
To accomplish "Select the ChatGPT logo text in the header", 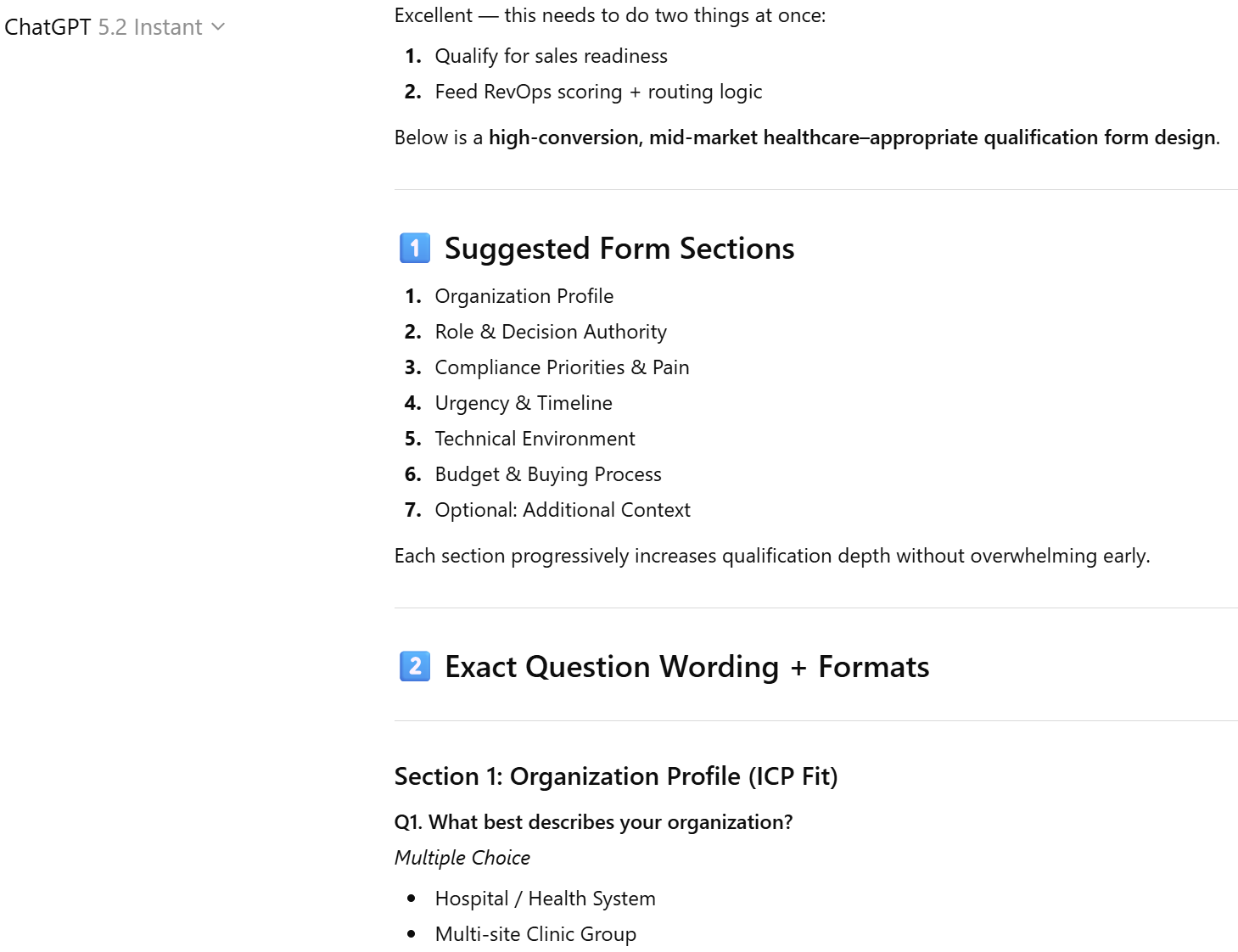I will pyautogui.click(x=47, y=26).
